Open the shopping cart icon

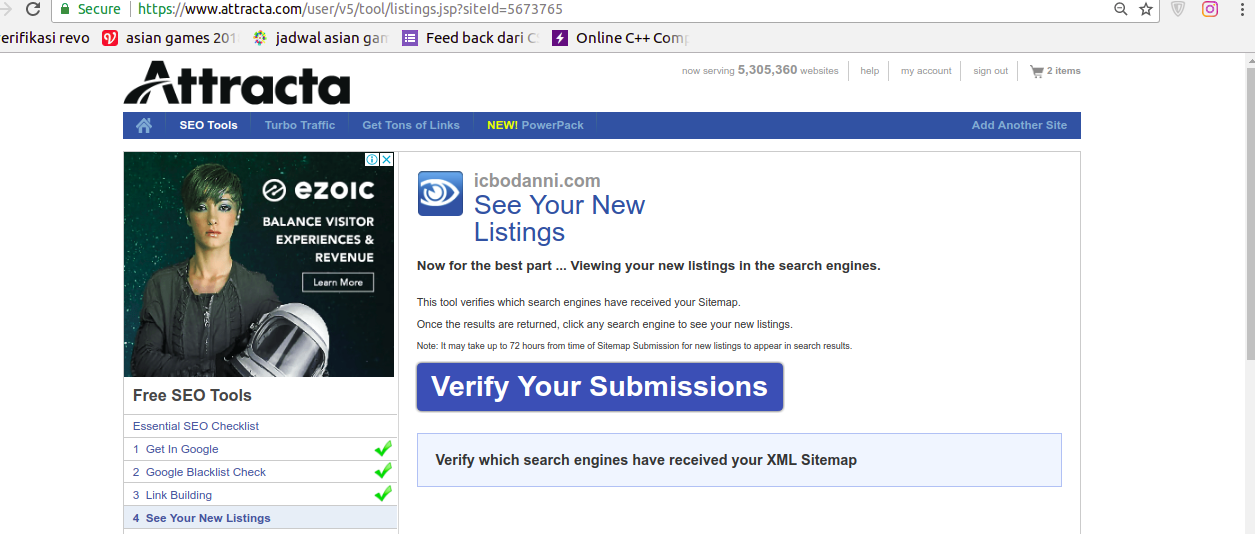pyautogui.click(x=1036, y=71)
